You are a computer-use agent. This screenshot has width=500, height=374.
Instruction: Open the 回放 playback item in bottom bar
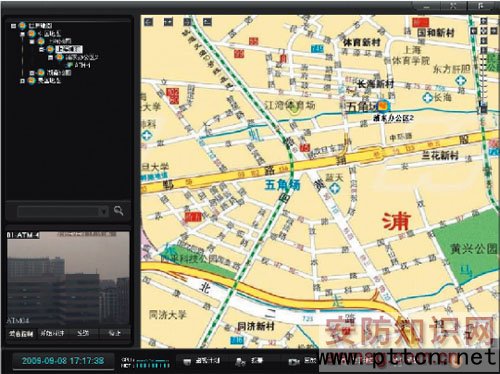302,361
